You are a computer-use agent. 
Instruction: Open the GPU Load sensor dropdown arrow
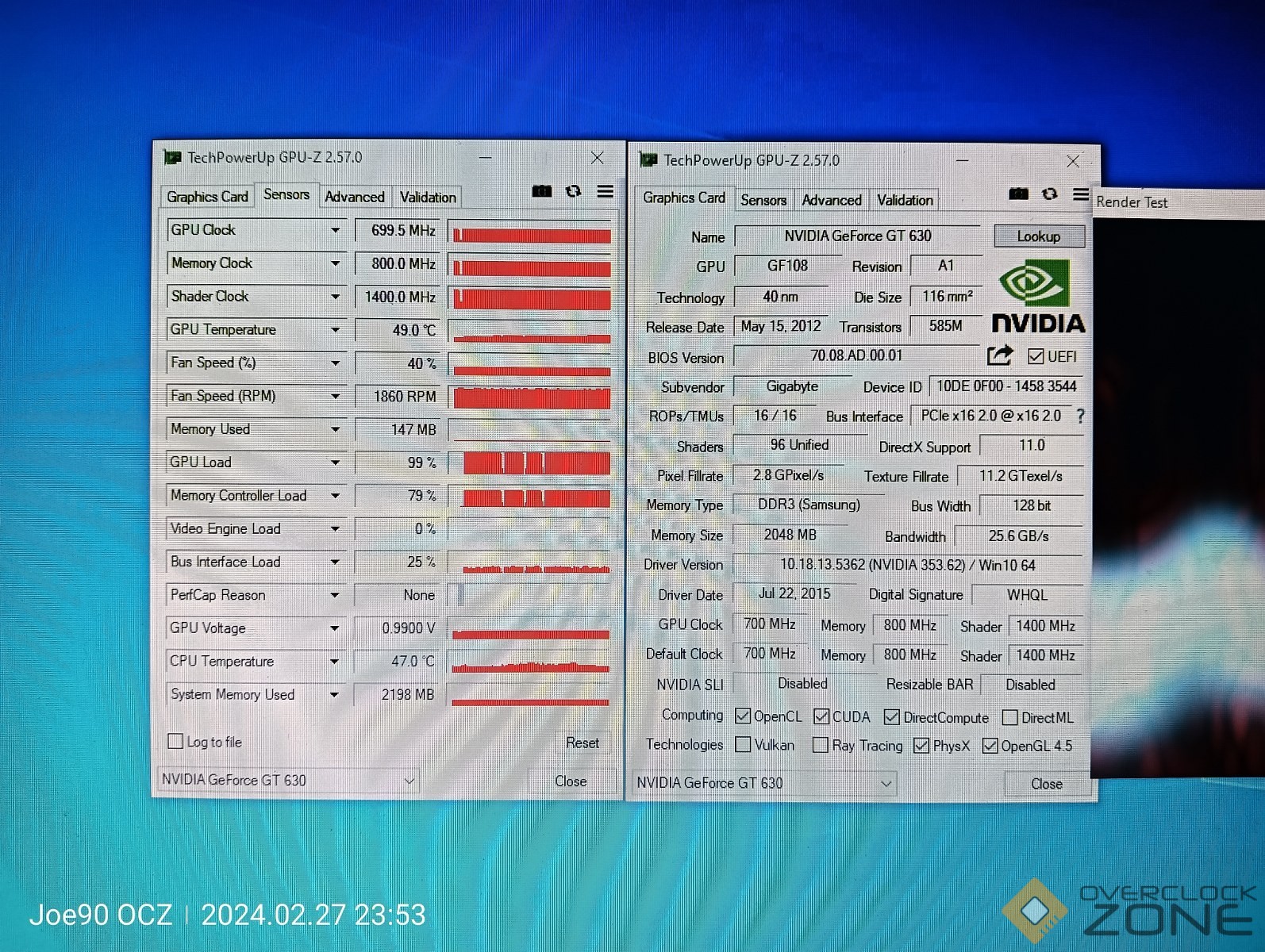tap(336, 463)
